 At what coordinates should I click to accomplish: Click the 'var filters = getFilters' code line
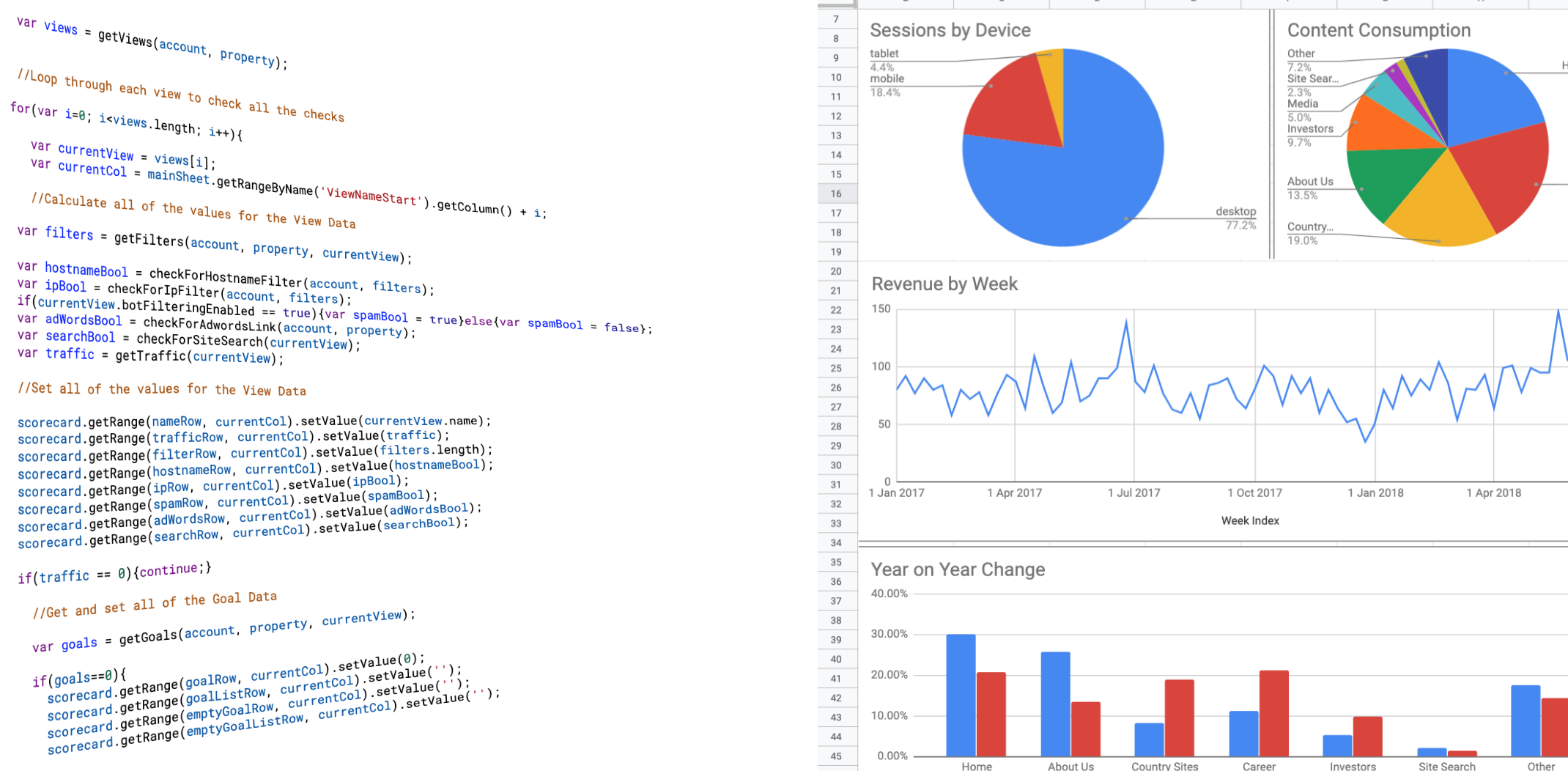tap(215, 244)
